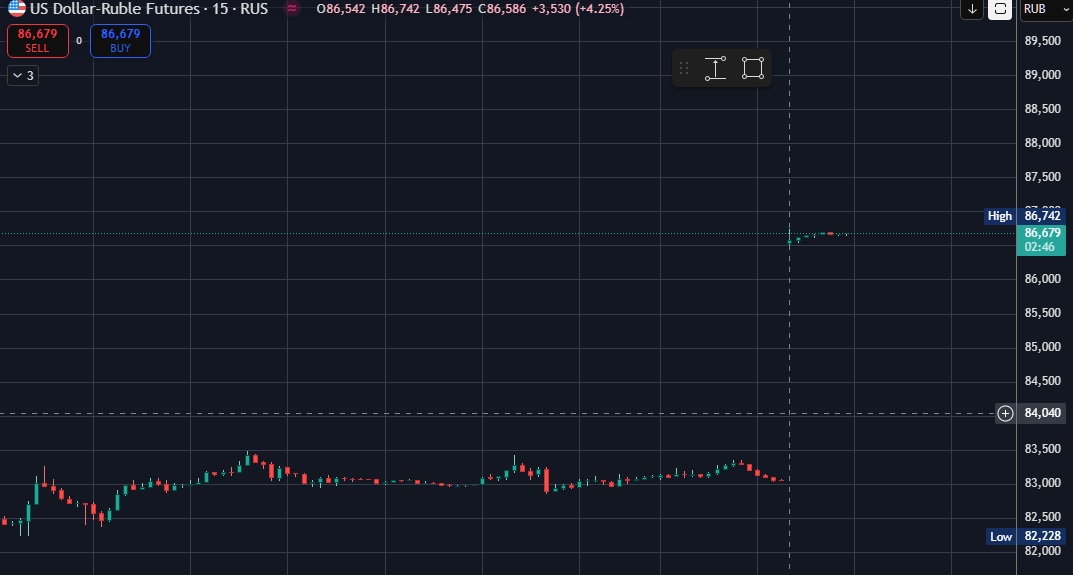Click the Low 82,228 price label
This screenshot has width=1073, height=575.
(x=1014, y=537)
